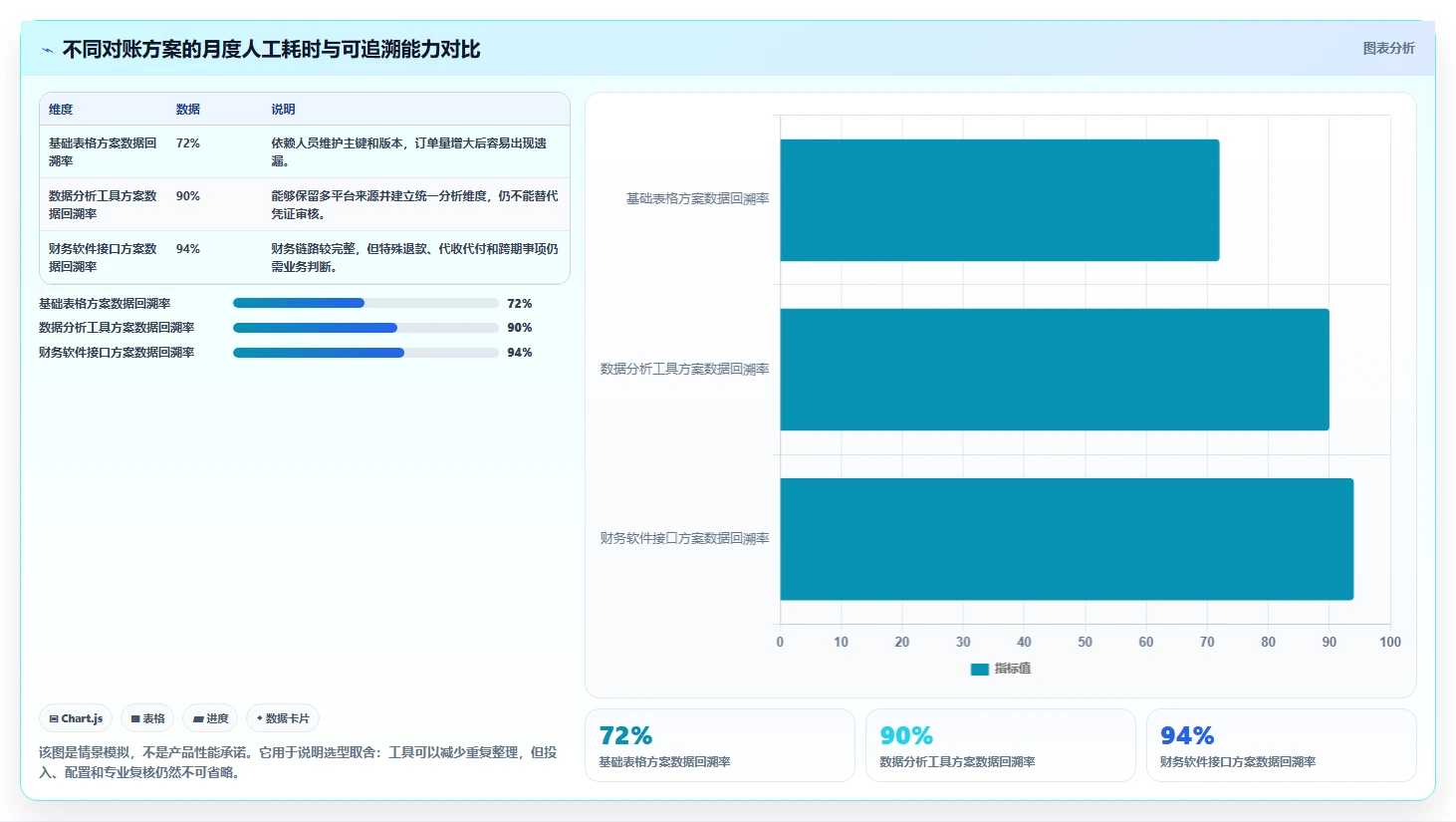Open the 72% data card

720,745
